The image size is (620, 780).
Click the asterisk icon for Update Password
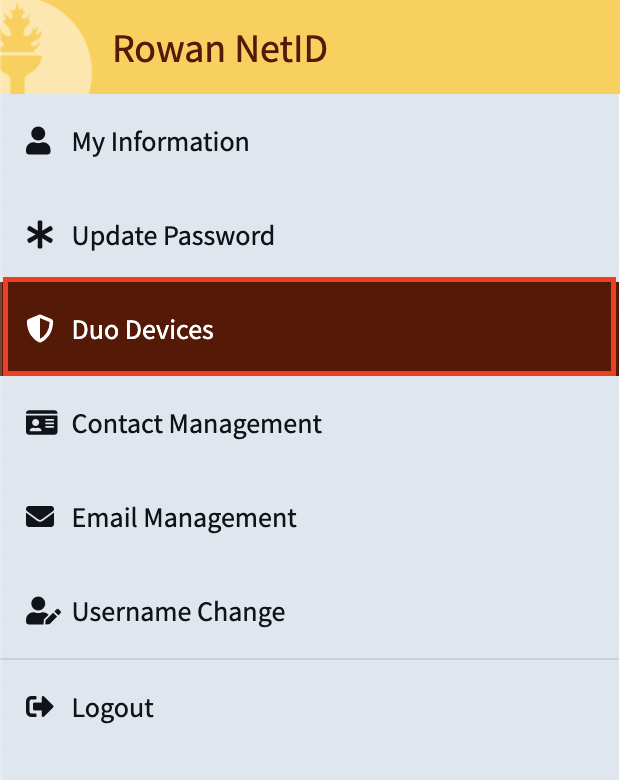tap(38, 236)
